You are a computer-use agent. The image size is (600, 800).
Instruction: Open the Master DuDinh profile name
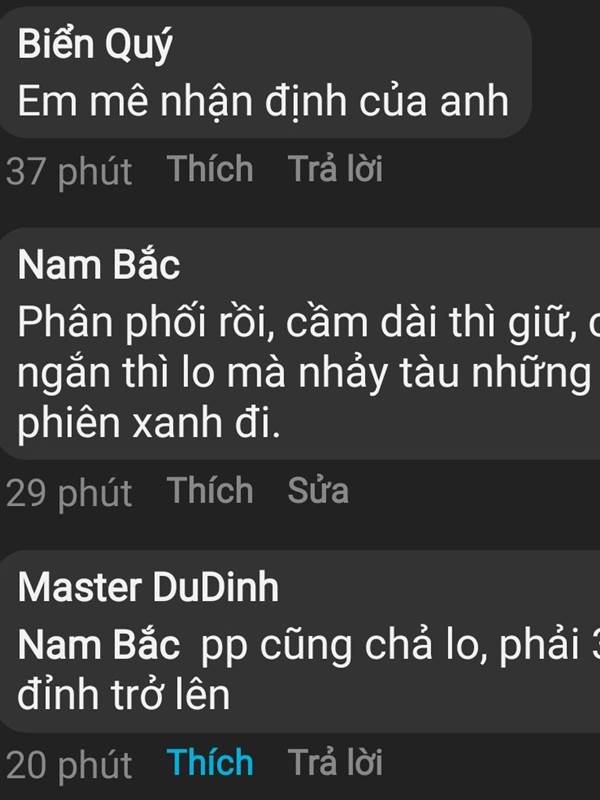[x=148, y=588]
